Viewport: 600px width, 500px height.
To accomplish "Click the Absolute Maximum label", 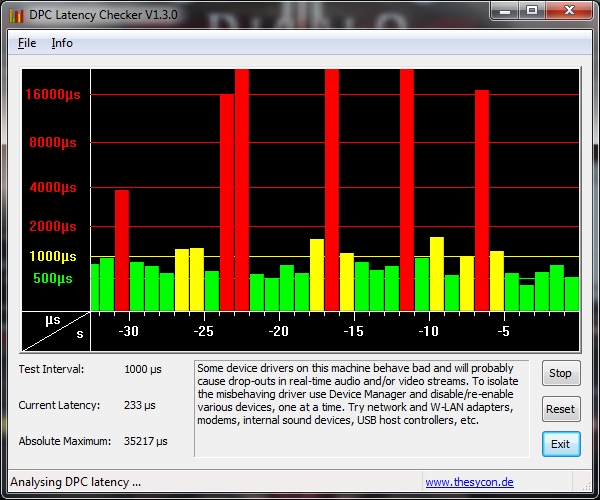I will point(65,441).
